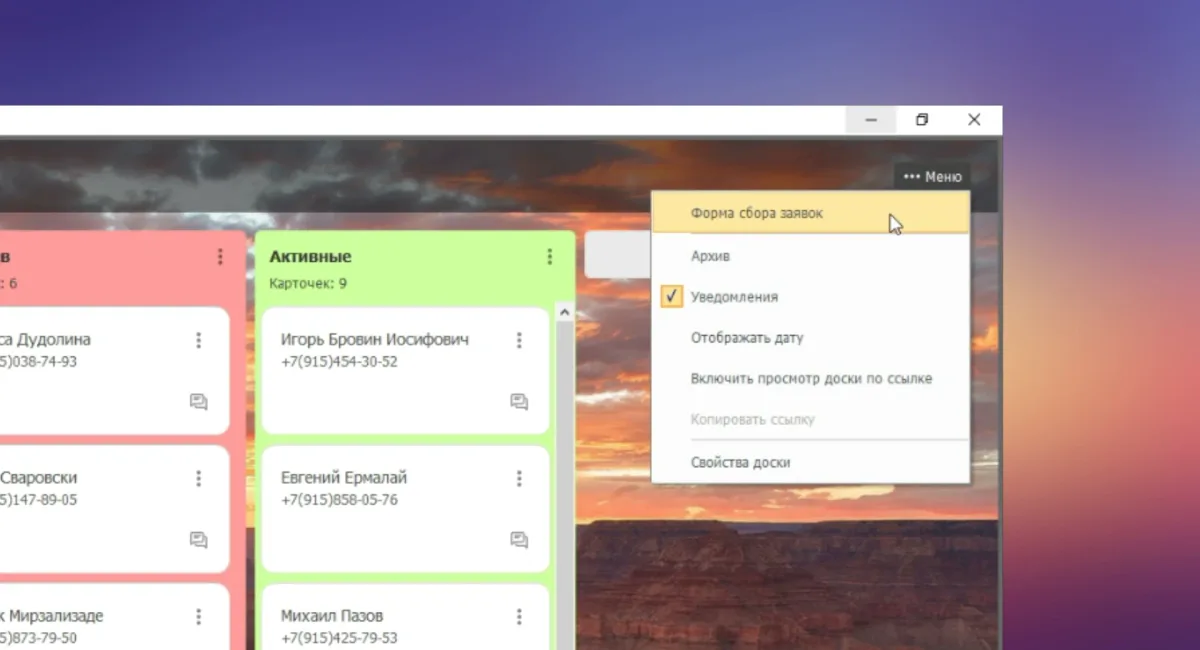Open comments on Евгений Ермалай card
This screenshot has width=1200, height=650.
(519, 540)
